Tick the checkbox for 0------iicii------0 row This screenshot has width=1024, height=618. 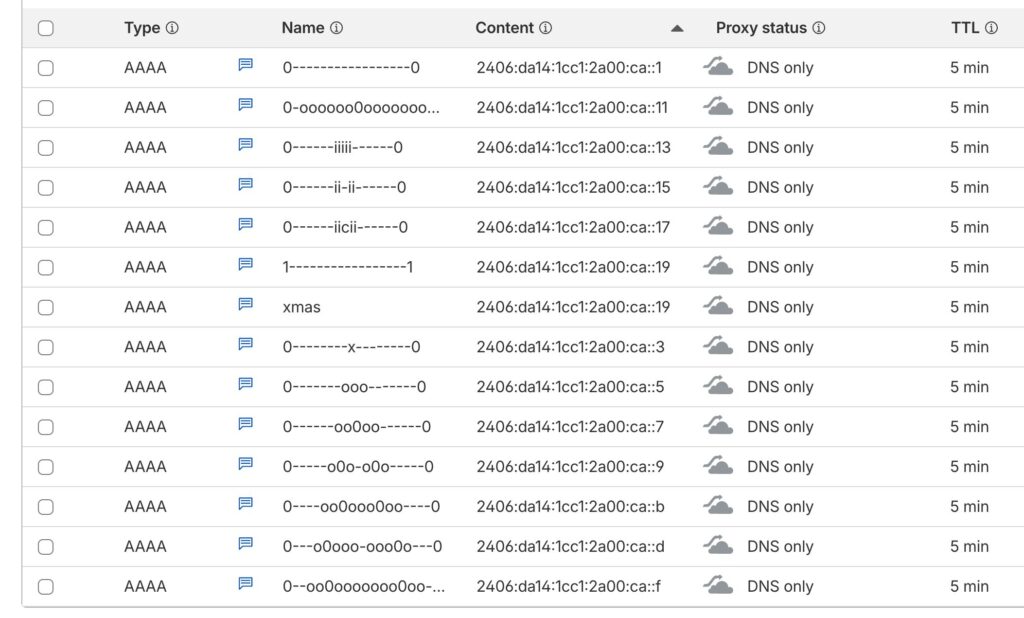45,227
